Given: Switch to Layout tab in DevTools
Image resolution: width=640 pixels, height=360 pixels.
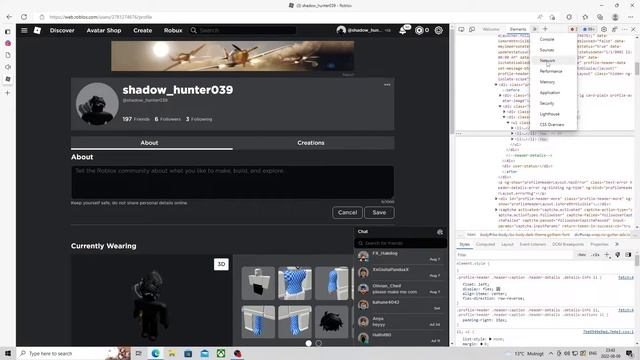Looking at the screenshot, I should pos(507,244).
